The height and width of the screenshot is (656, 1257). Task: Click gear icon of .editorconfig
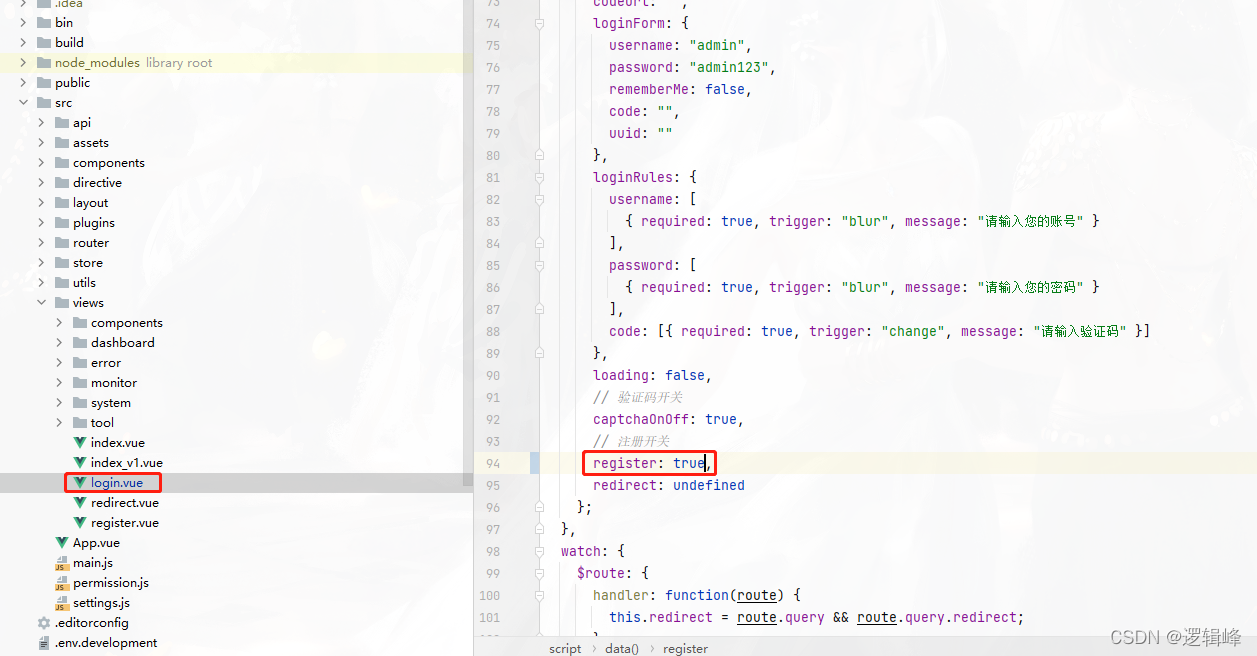(44, 622)
